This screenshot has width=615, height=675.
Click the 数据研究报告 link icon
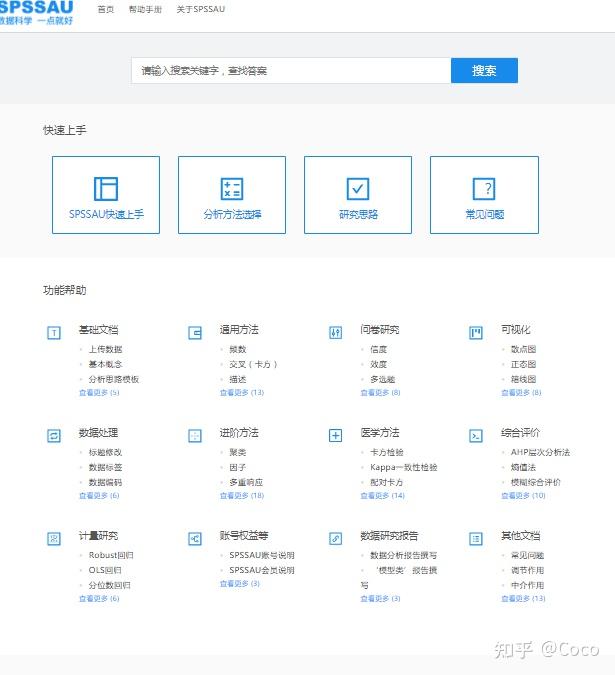tap(336, 539)
